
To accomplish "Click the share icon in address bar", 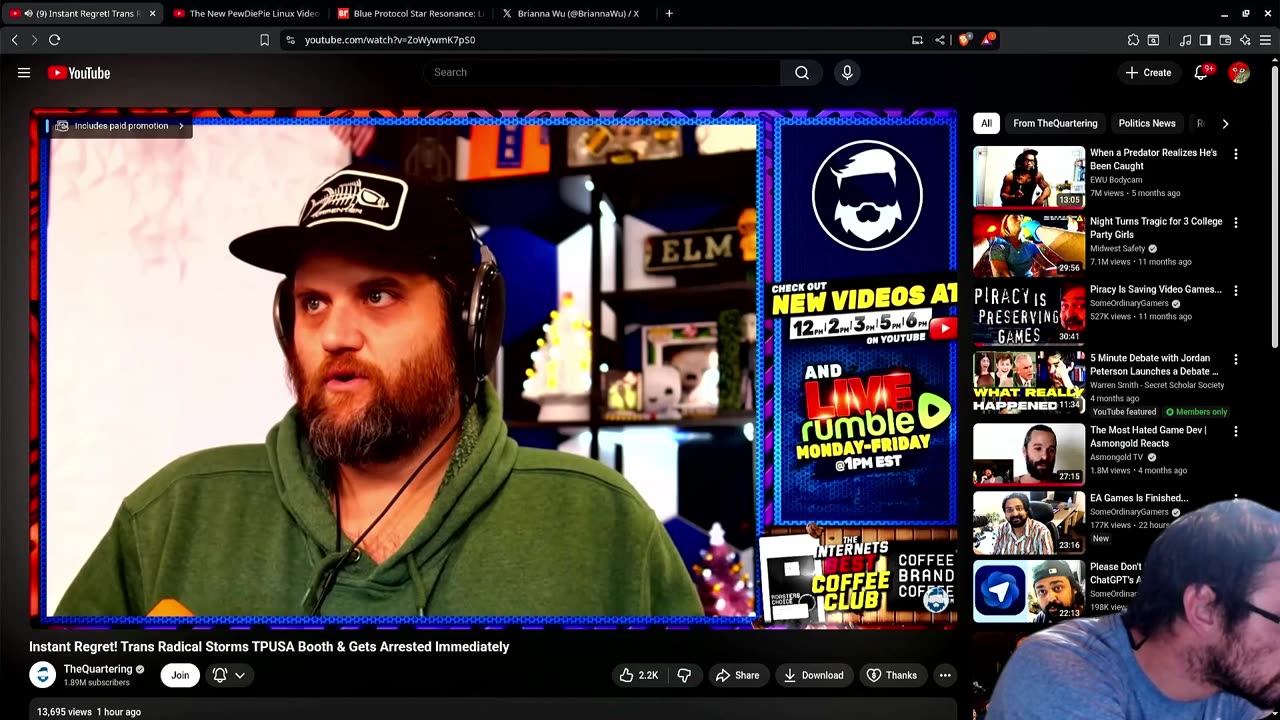I will pyautogui.click(x=940, y=40).
